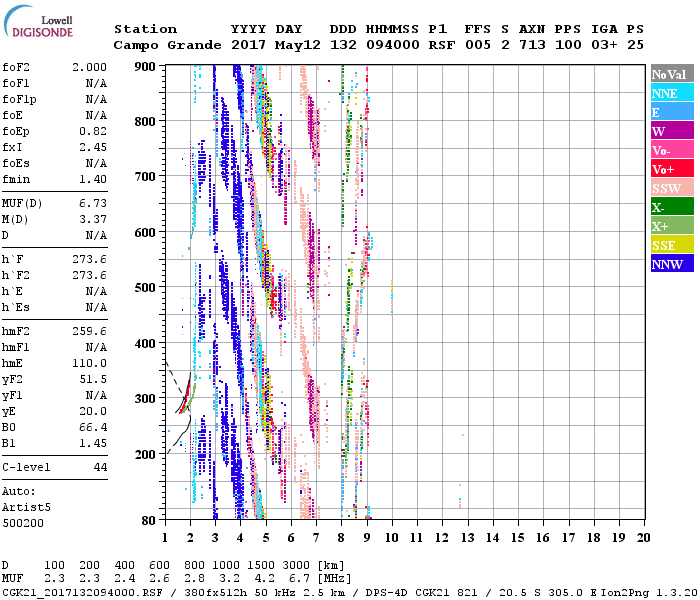Select the SSW legend swatch
The image size is (700, 600).
tap(672, 188)
